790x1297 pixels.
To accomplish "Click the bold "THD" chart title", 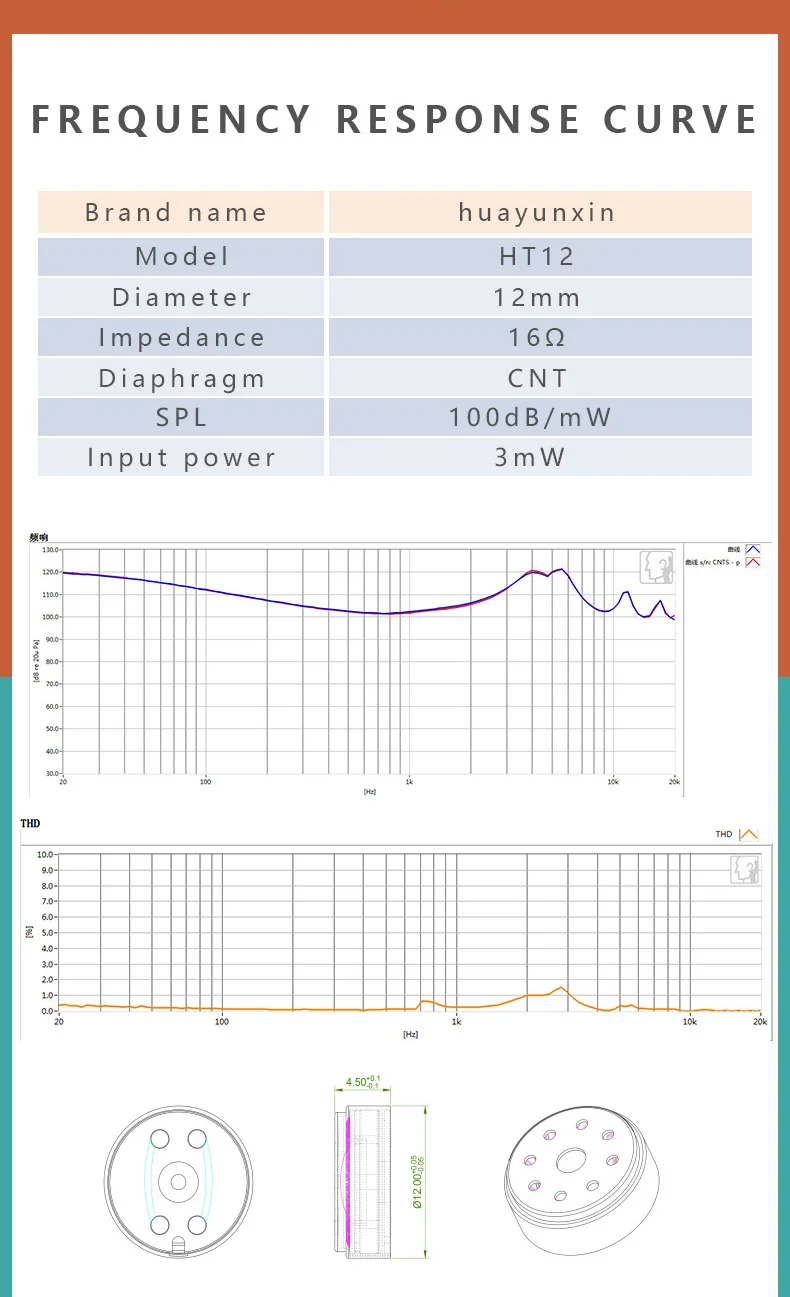I will click(x=31, y=823).
